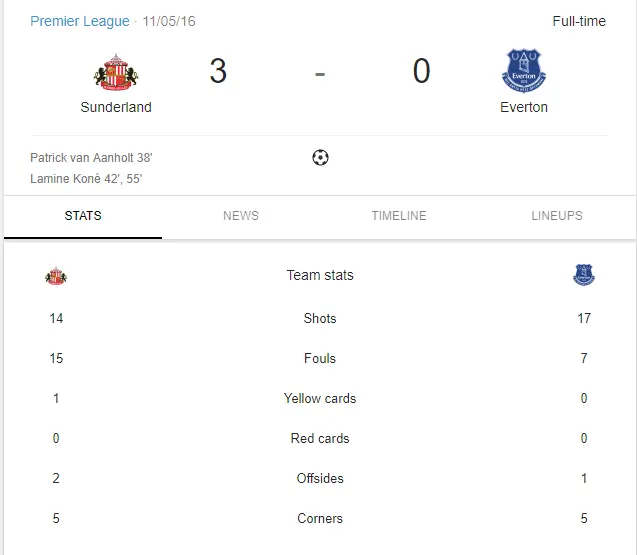637x555 pixels.
Task: Click the Sunderland team name
Action: click(116, 107)
